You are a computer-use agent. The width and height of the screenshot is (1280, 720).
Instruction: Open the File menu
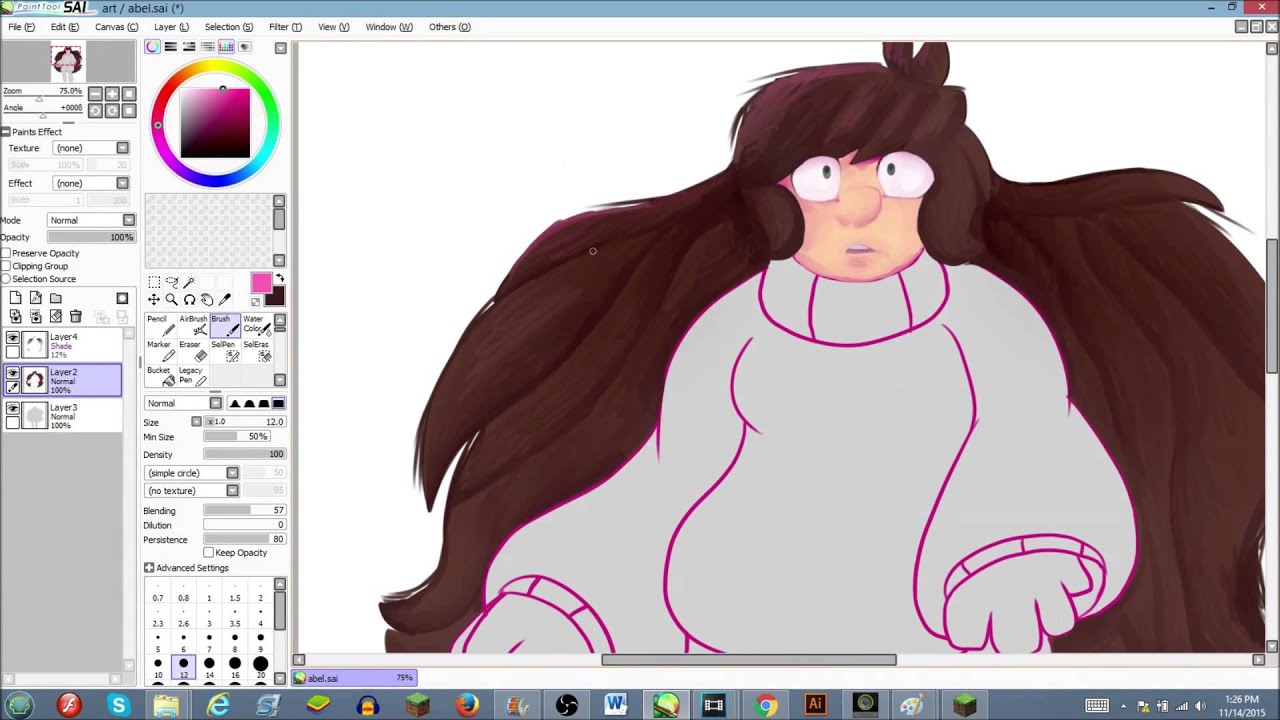point(21,27)
